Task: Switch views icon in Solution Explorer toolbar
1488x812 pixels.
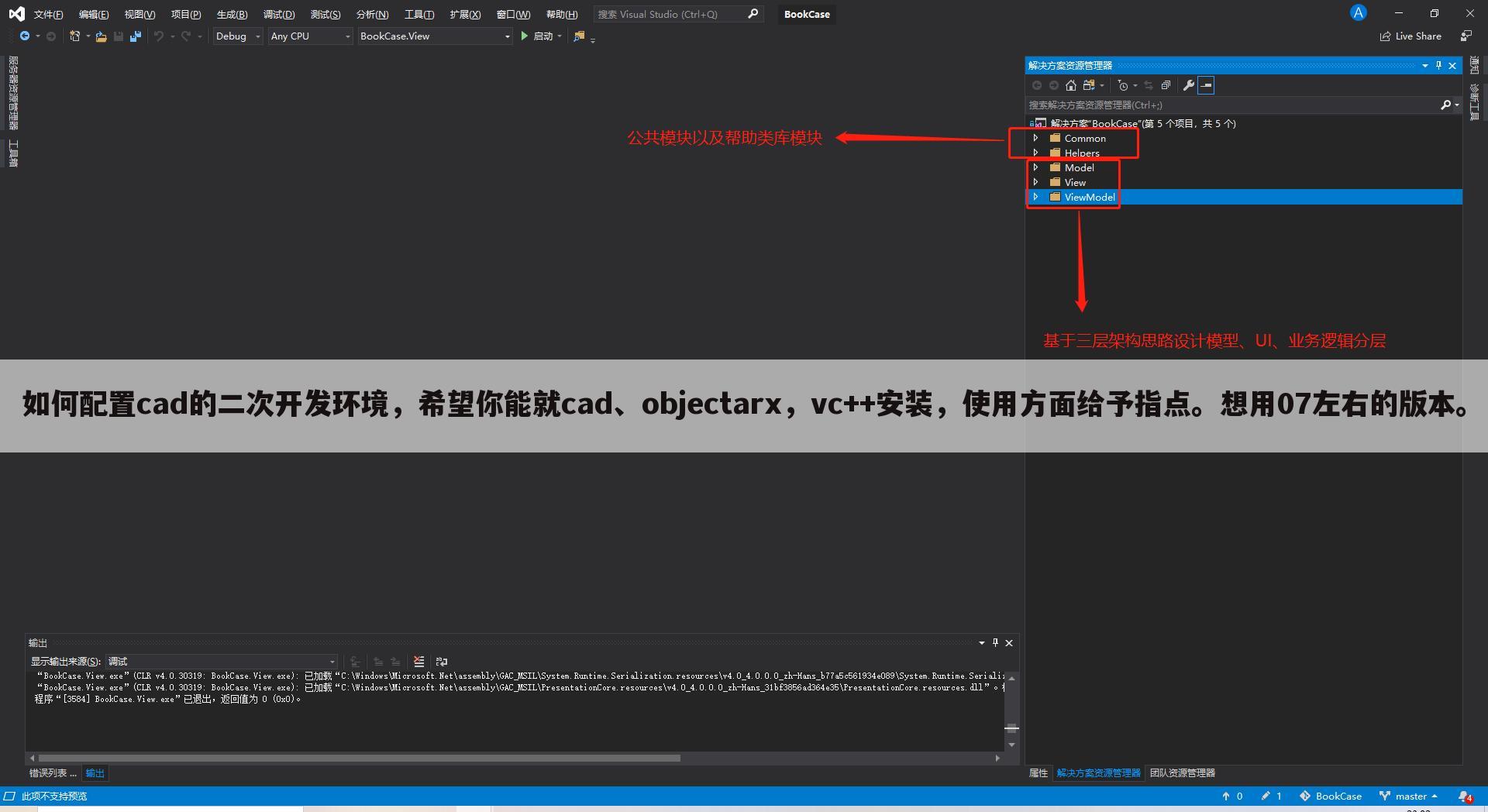Action: click(1089, 85)
